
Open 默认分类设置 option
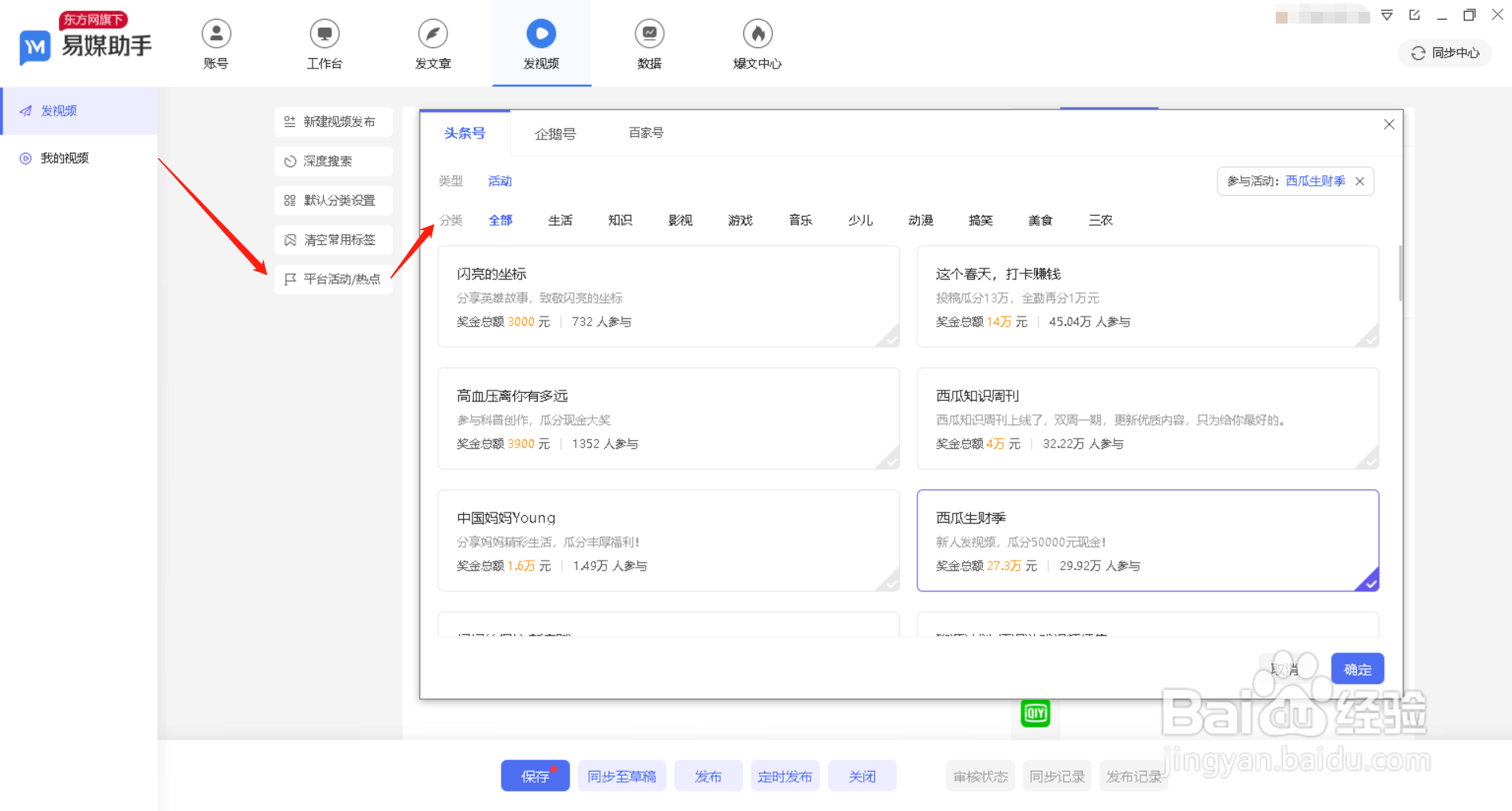click(333, 201)
